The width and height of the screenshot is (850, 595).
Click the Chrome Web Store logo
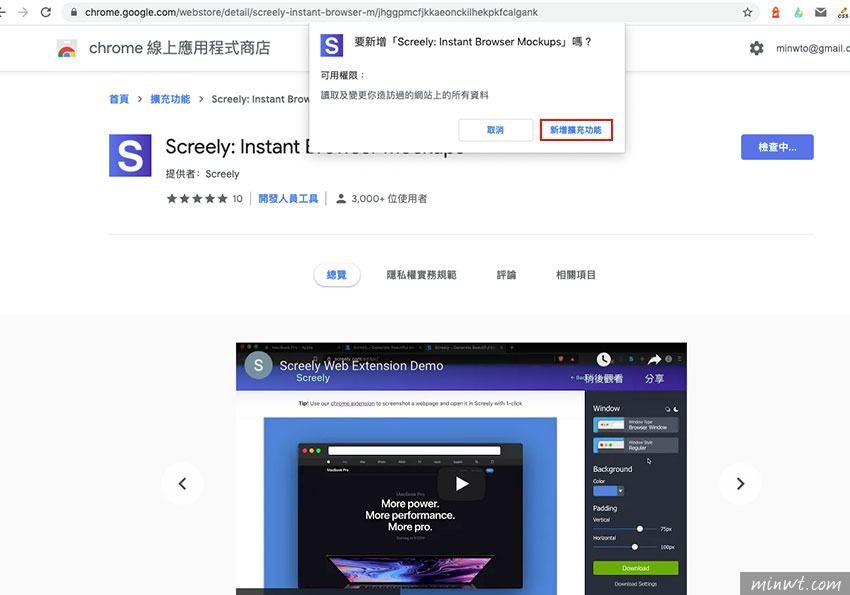(x=67, y=48)
